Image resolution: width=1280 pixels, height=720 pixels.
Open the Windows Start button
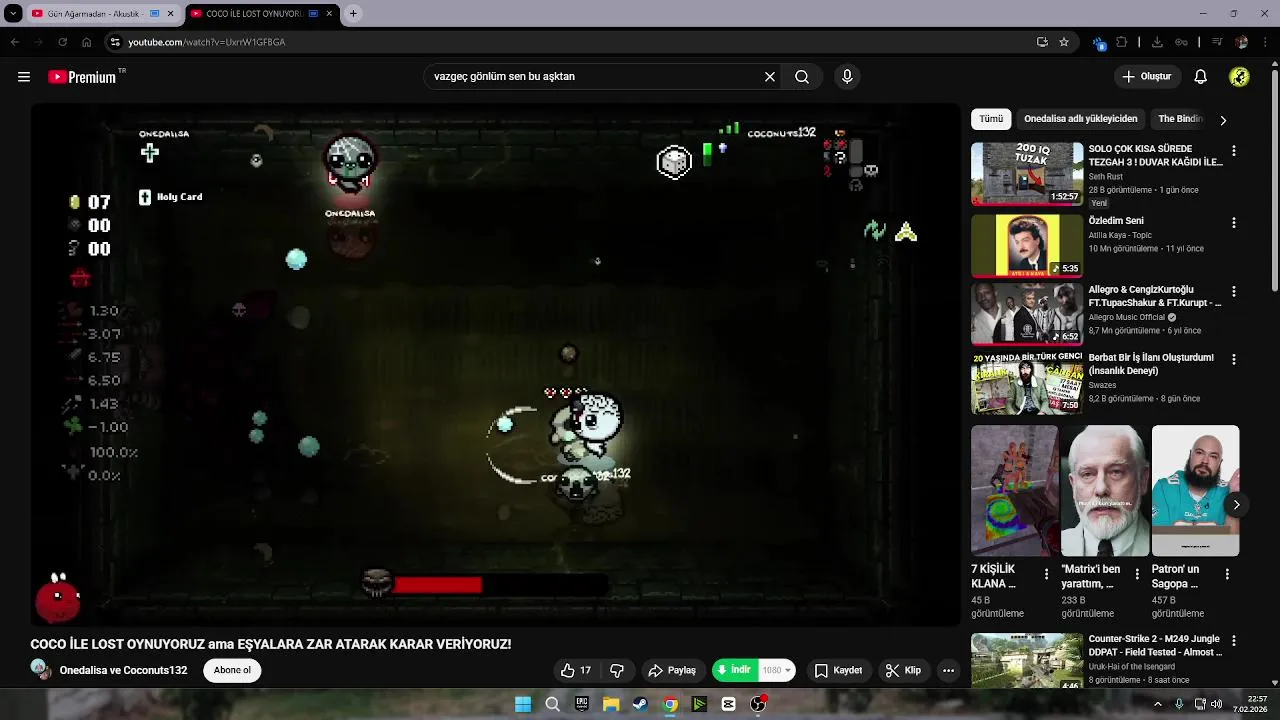coord(523,704)
